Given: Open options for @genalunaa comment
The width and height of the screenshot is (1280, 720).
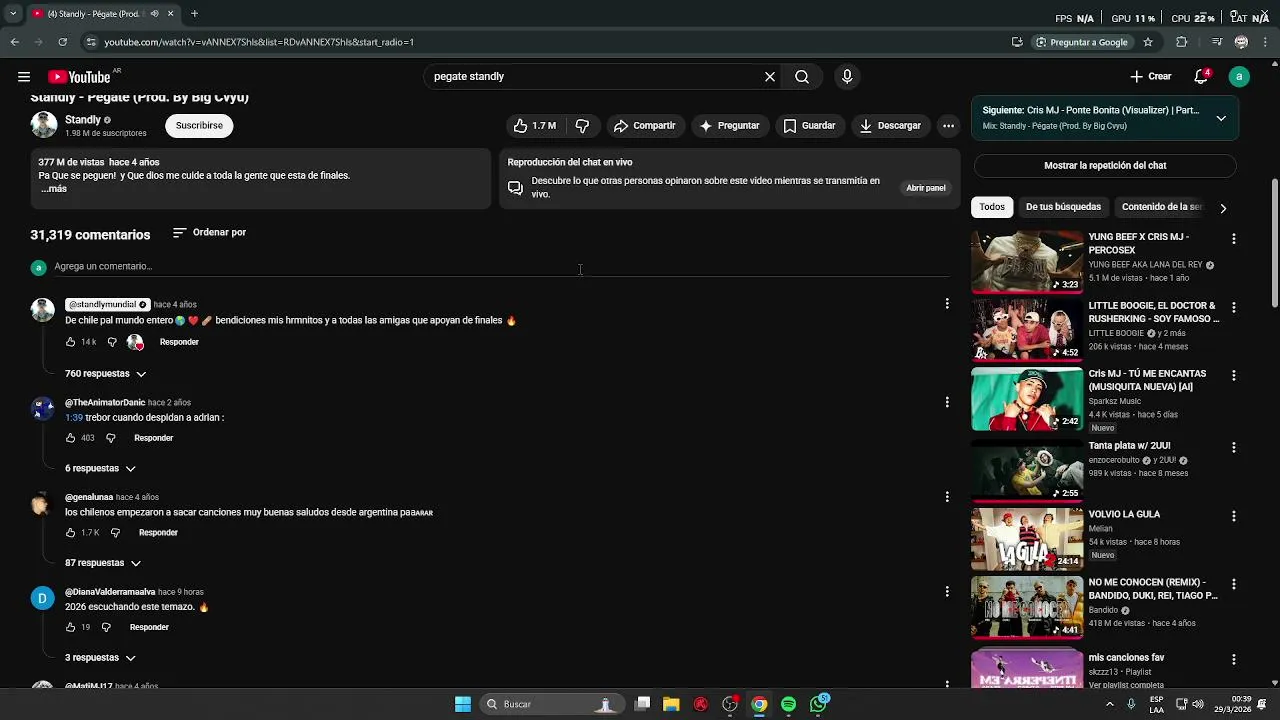Looking at the screenshot, I should click(947, 497).
